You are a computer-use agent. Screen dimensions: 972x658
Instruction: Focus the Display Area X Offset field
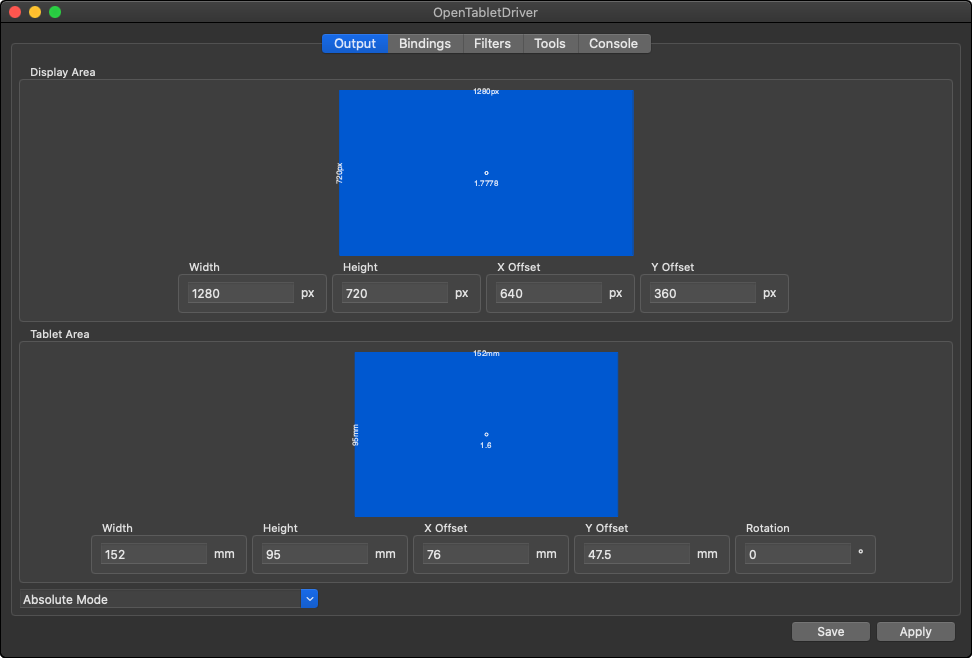[x=549, y=293]
